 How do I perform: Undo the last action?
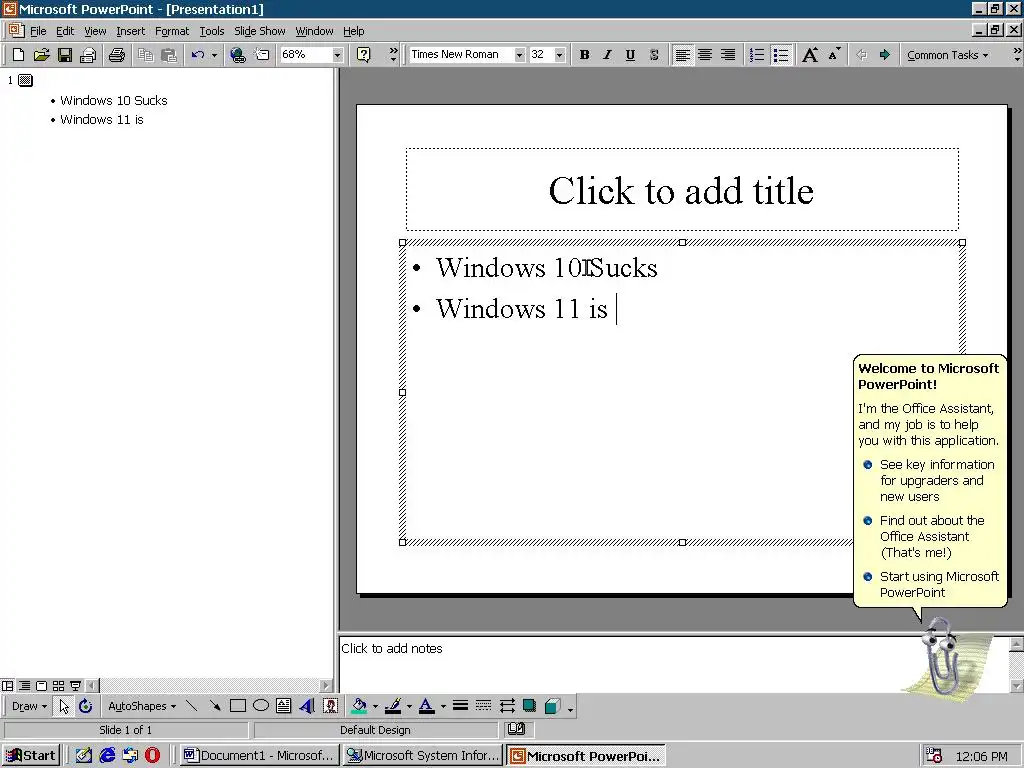(198, 55)
